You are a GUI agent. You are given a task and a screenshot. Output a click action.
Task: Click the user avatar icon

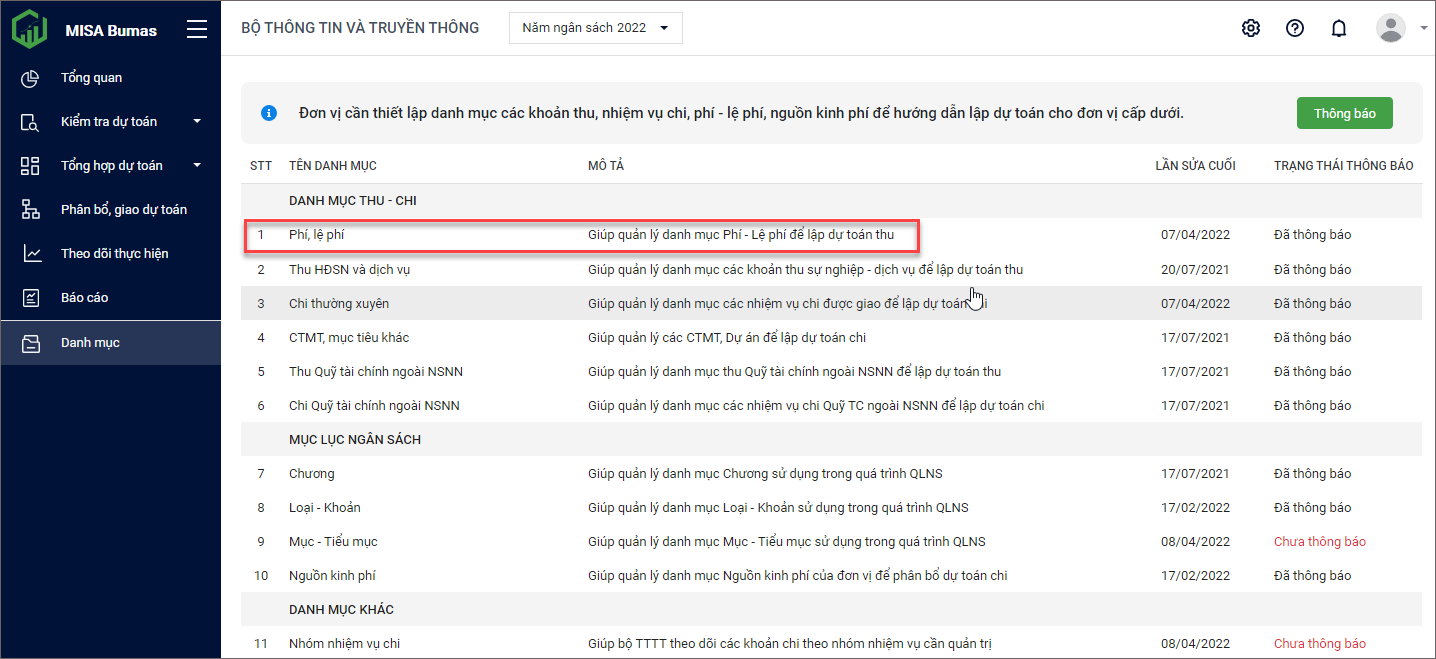1390,28
